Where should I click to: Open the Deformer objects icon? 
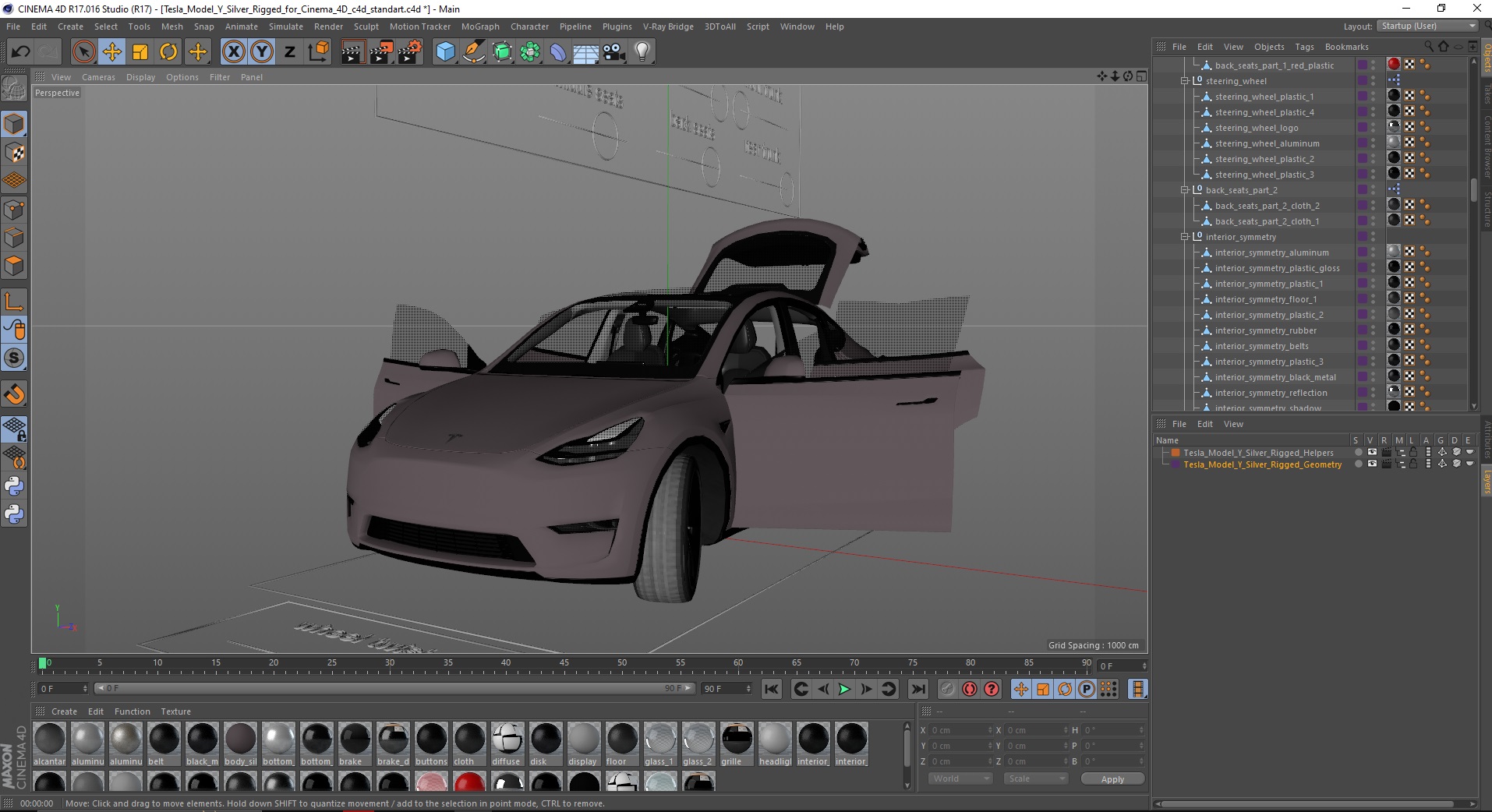559,51
